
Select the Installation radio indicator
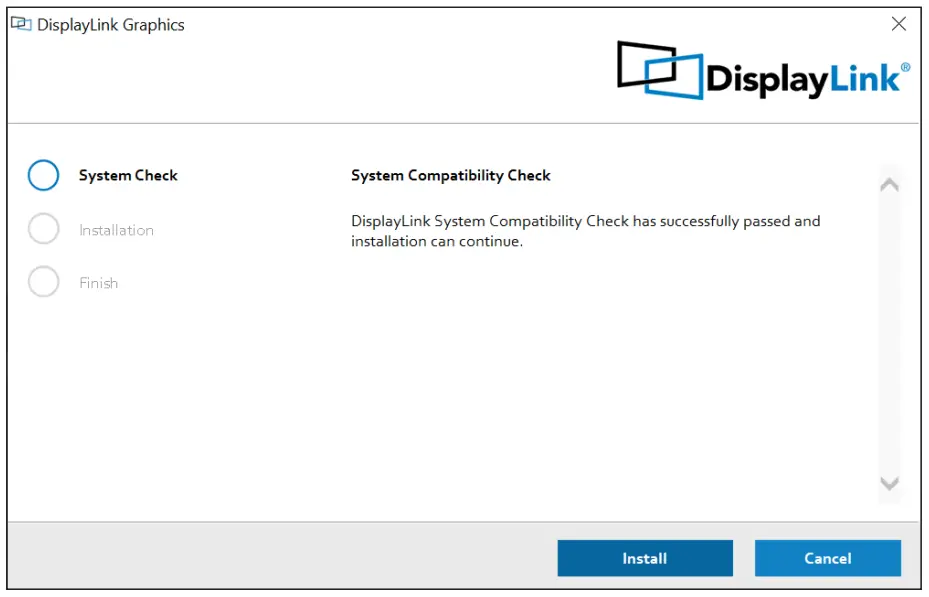[44, 229]
